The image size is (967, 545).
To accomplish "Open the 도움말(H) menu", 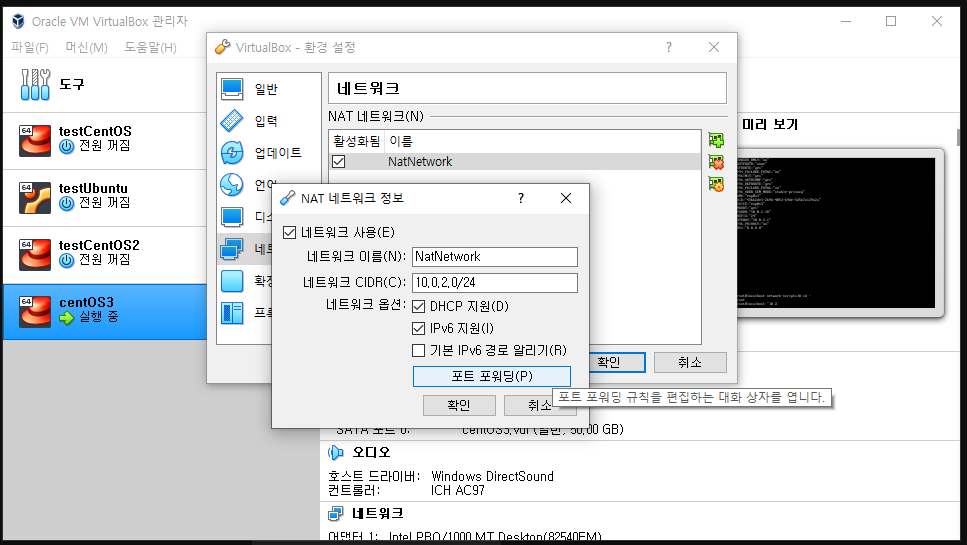I will [150, 47].
